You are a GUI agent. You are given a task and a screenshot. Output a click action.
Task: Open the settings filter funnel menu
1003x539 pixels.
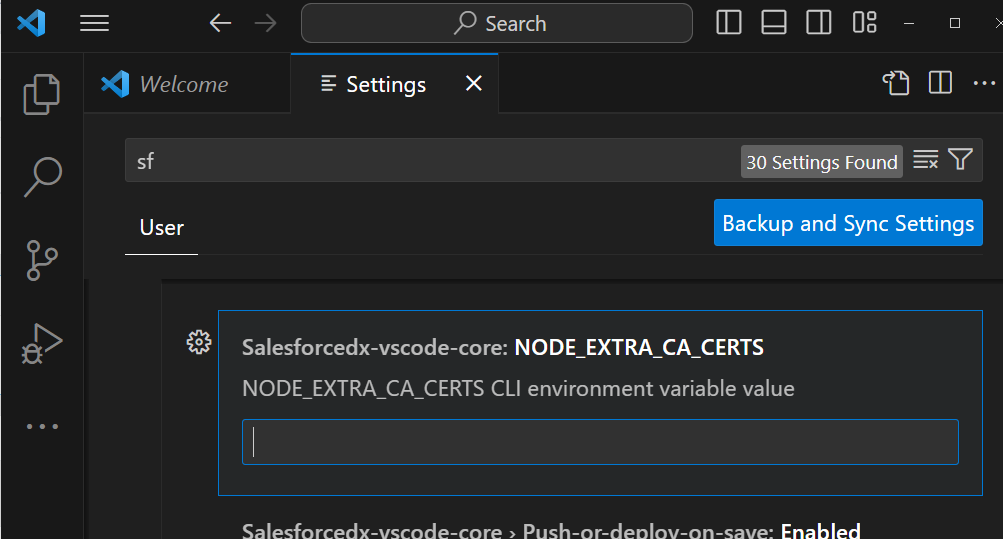pos(960,159)
